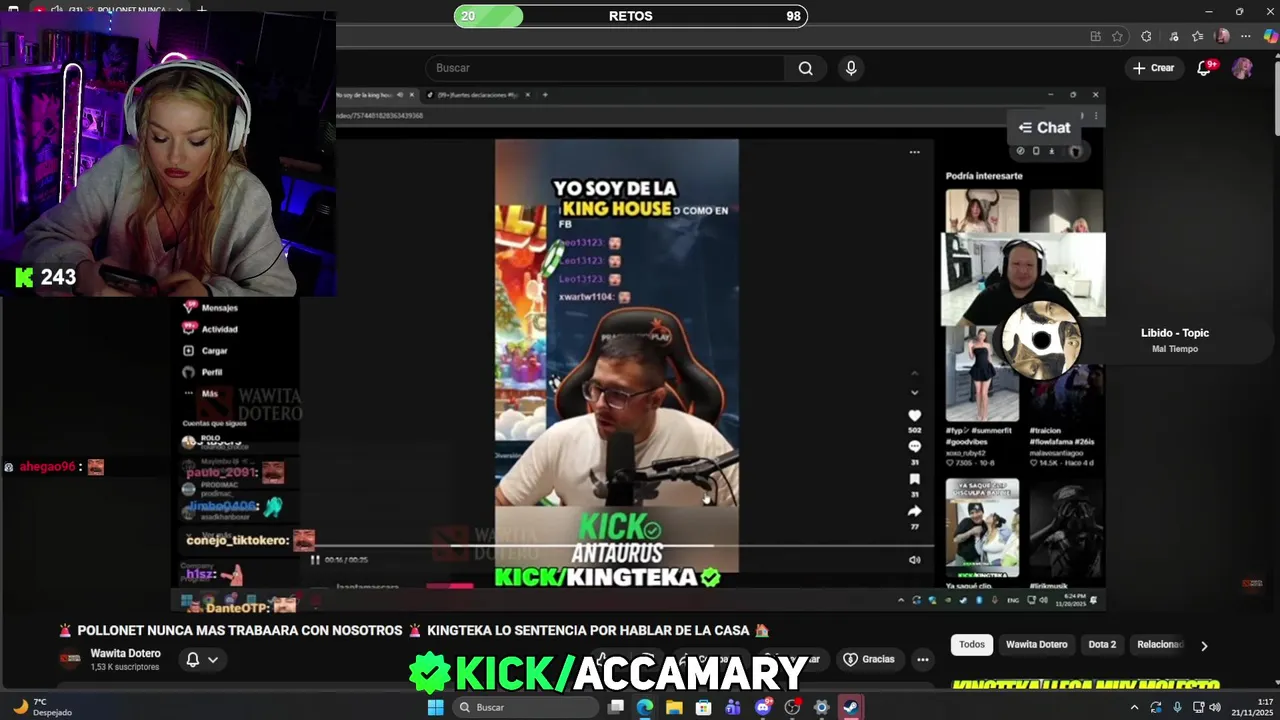Click the Crear button on YouTube
Image resolution: width=1280 pixels, height=720 pixels.
[1153, 68]
